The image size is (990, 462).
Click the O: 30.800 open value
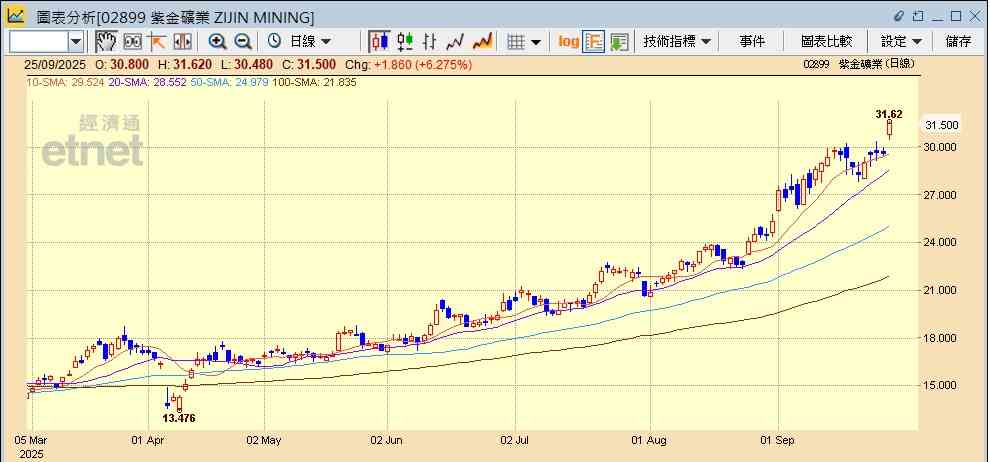(x=122, y=64)
